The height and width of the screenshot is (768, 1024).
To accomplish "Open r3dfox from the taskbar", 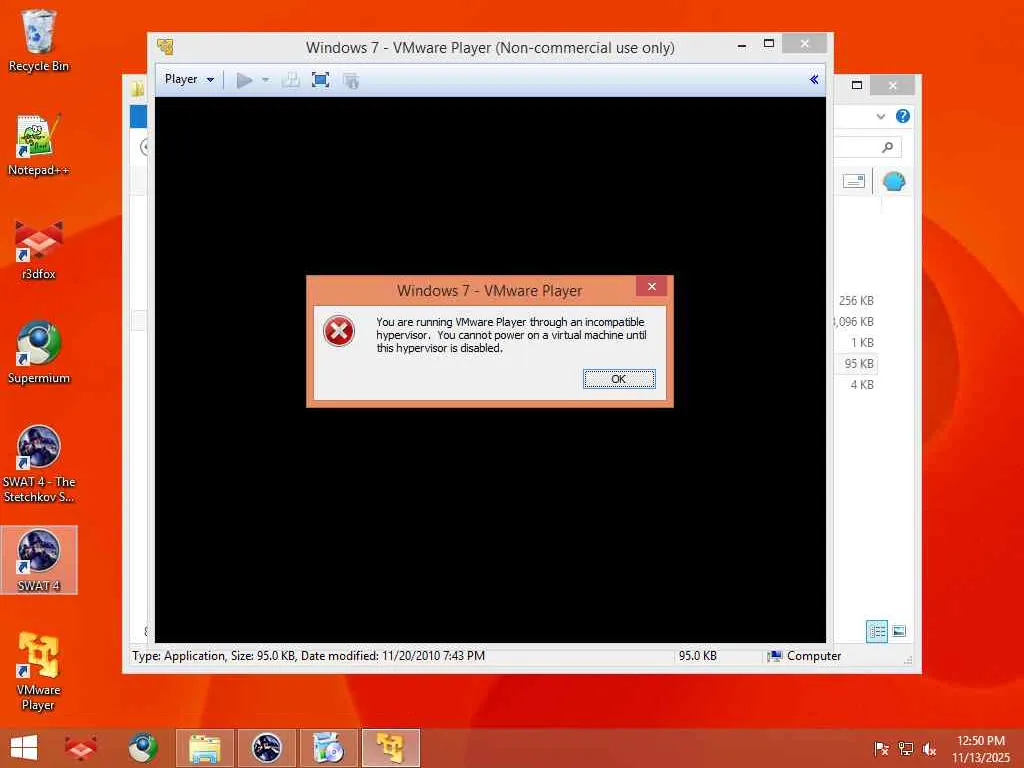I will (x=81, y=748).
